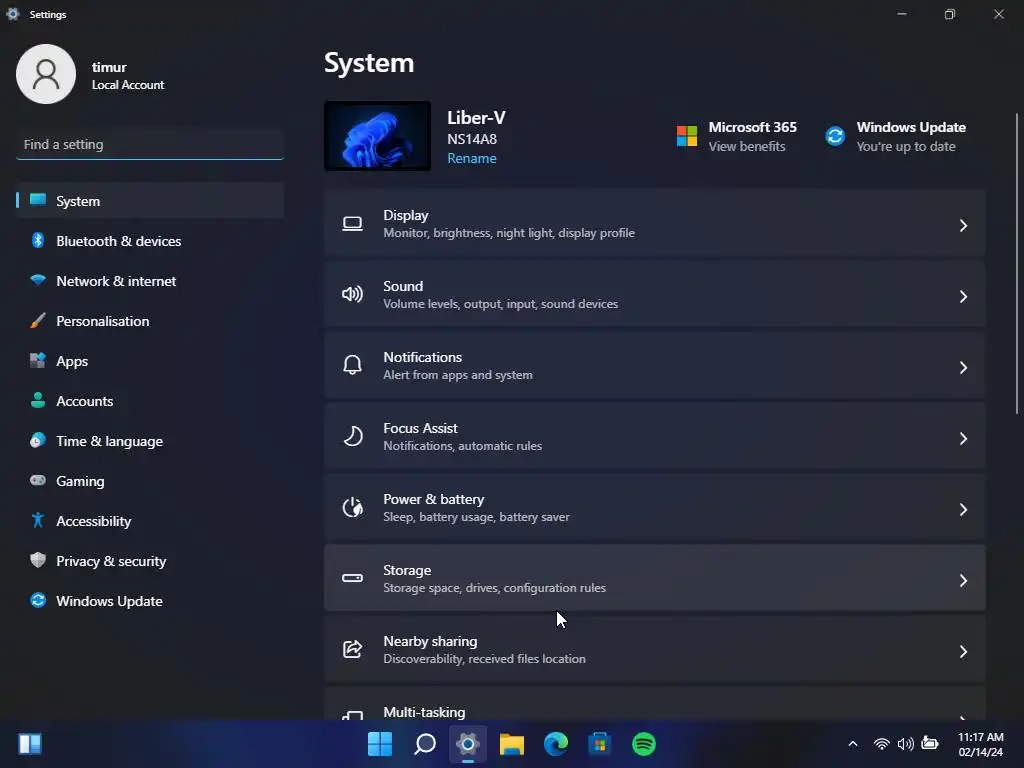Image resolution: width=1024 pixels, height=768 pixels.
Task: Click the Focus Assist moon icon
Action: [353, 436]
